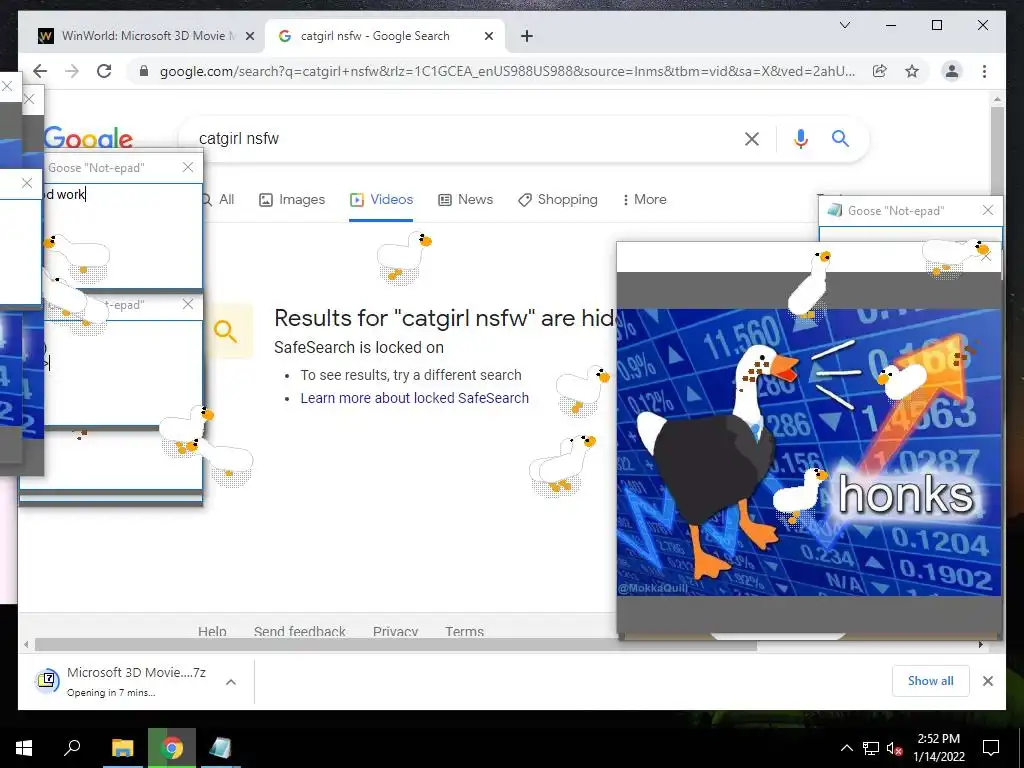This screenshot has height=768, width=1024.
Task: Show hidden system tray icons
Action: point(846,748)
